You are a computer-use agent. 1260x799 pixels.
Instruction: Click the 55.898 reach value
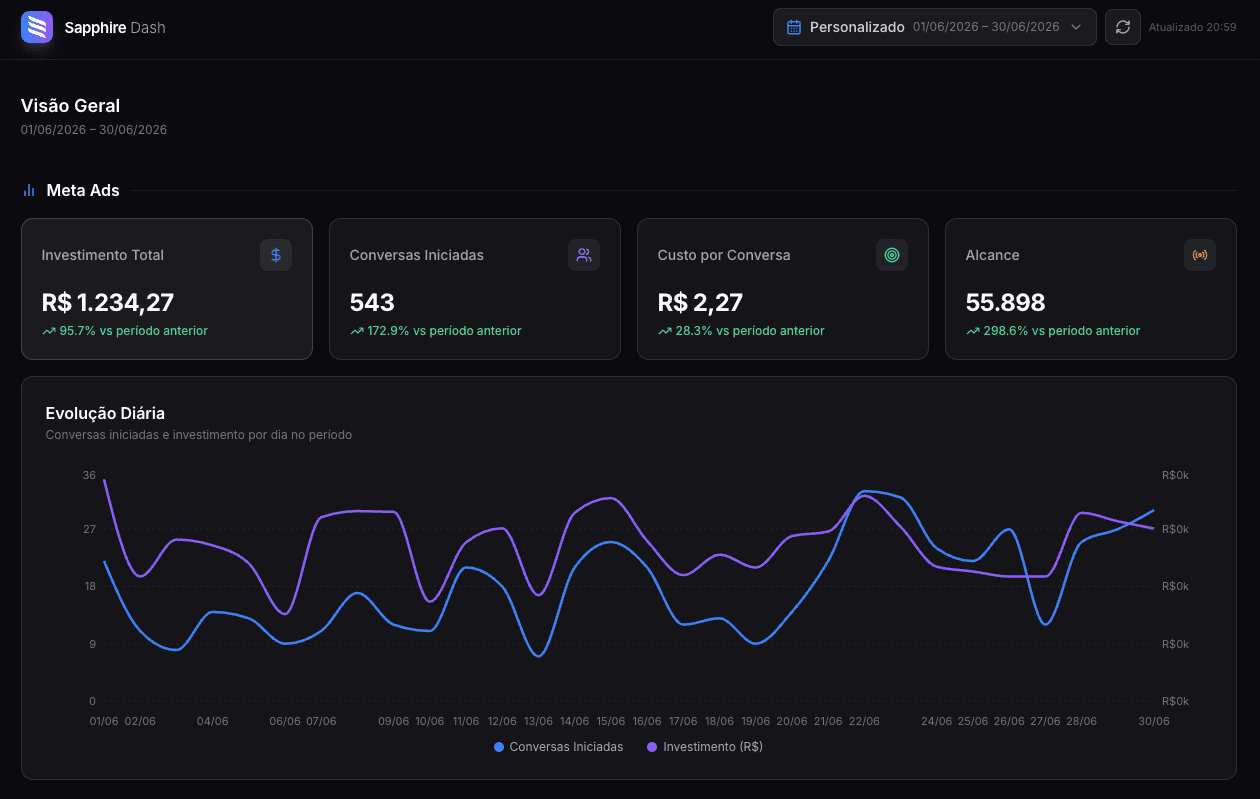click(x=1005, y=302)
